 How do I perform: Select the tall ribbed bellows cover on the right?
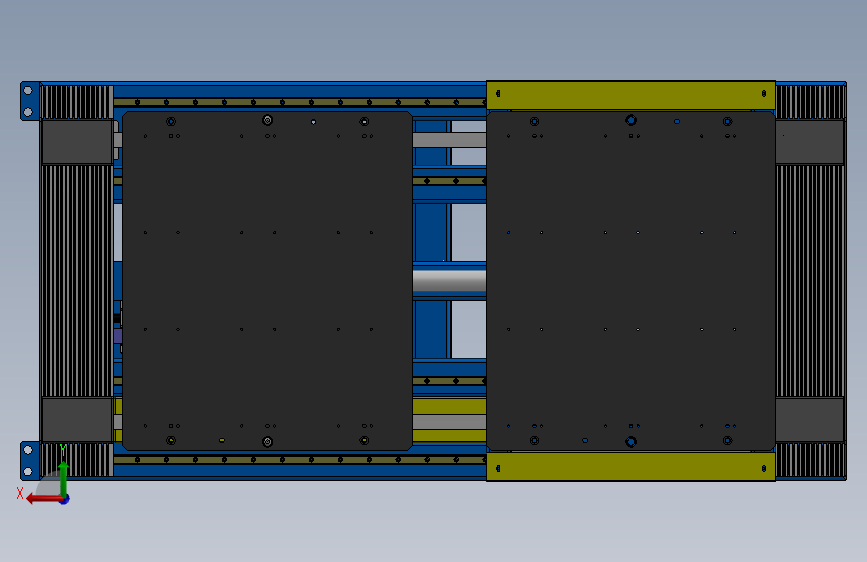[810, 280]
